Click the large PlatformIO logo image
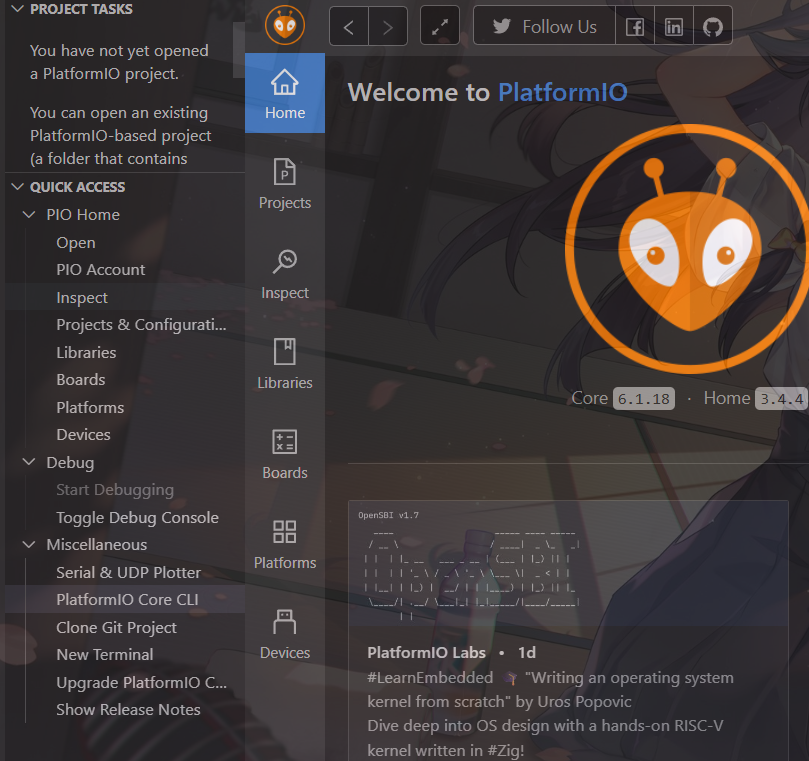This screenshot has width=809, height=761. (x=687, y=249)
